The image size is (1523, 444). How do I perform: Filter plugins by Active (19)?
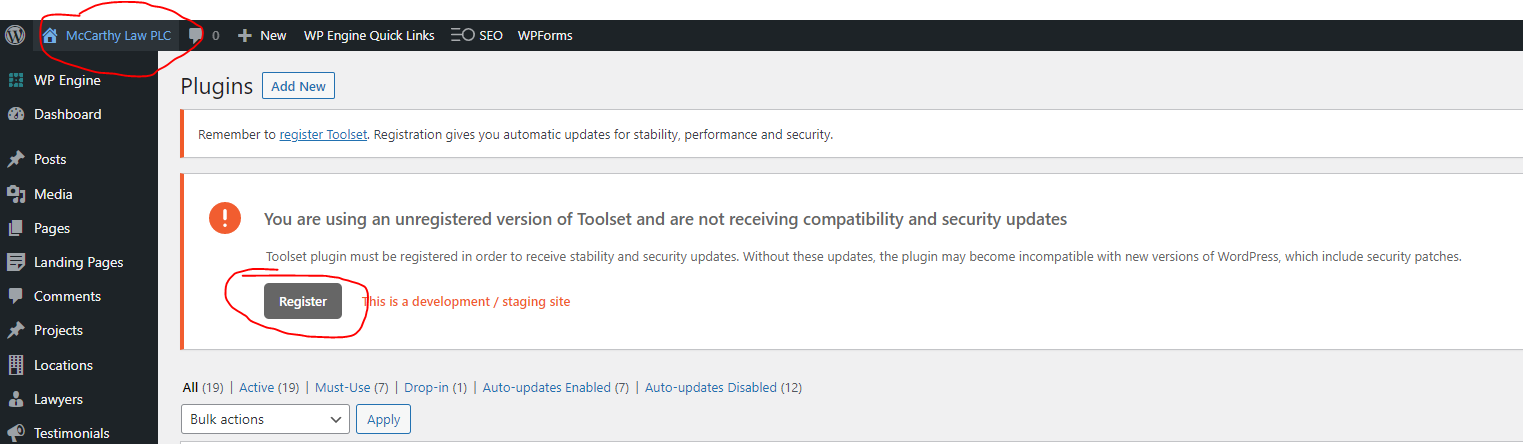269,387
